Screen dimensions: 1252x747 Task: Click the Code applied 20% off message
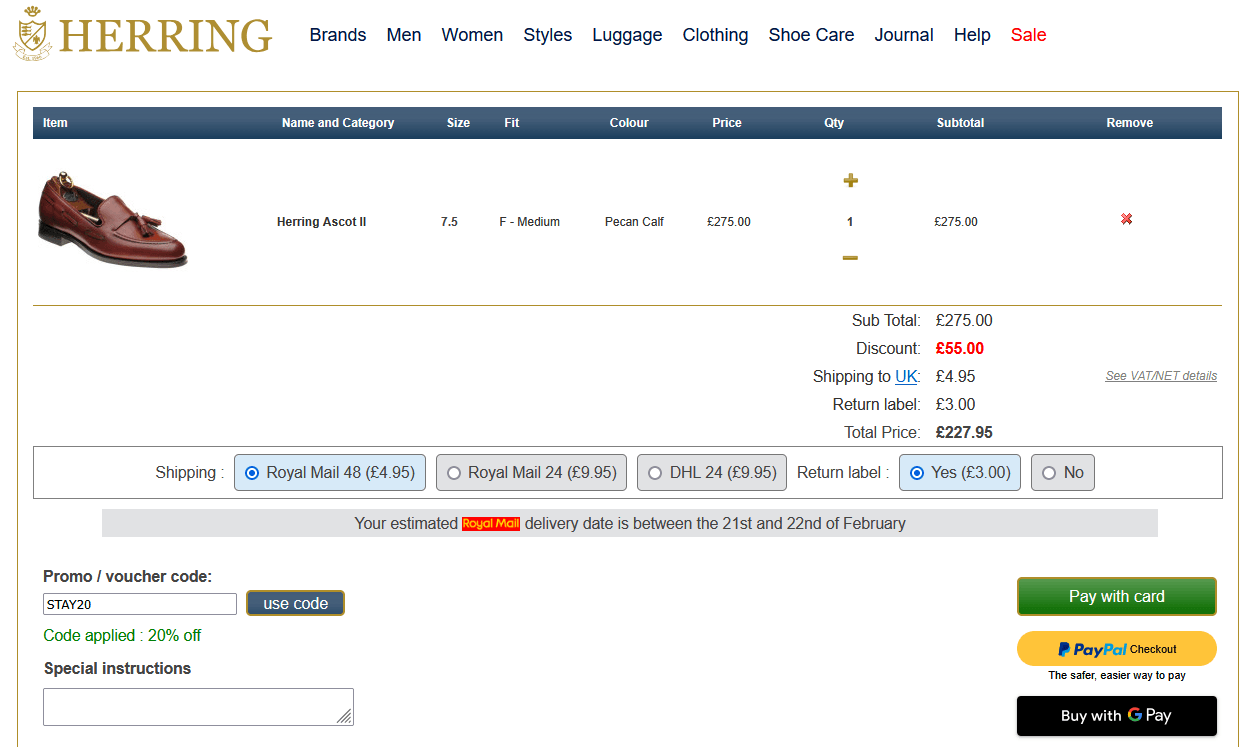tap(122, 636)
